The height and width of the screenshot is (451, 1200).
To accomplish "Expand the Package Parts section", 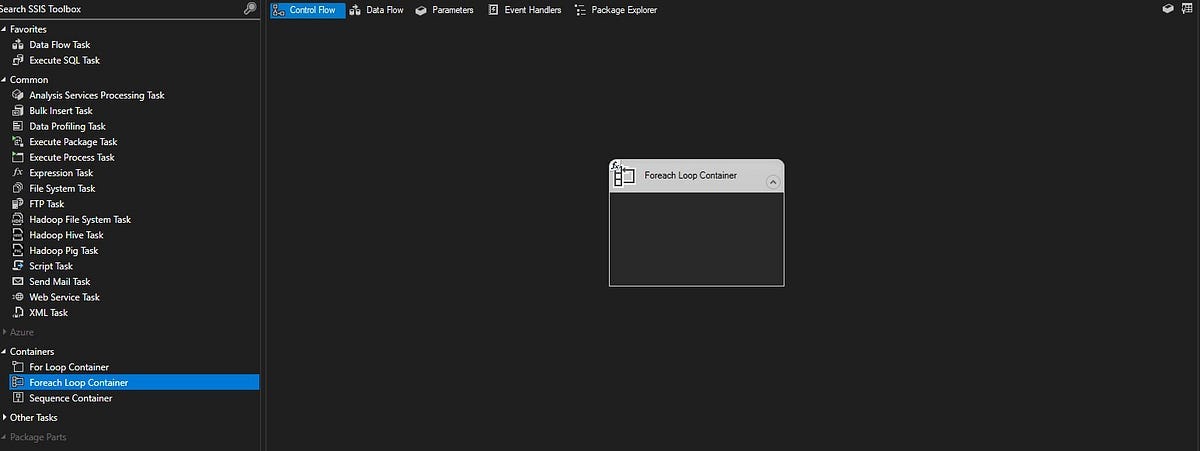I will pyautogui.click(x=4, y=437).
